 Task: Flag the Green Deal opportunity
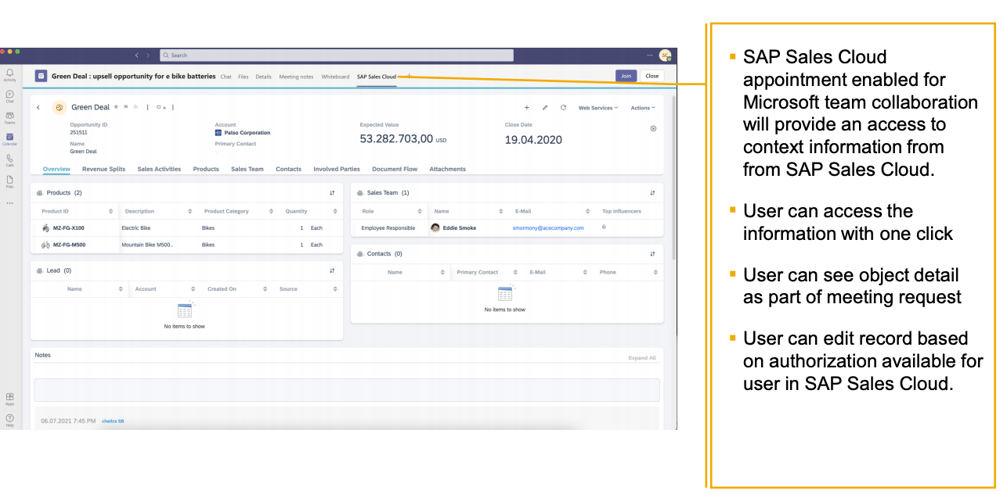(x=126, y=107)
